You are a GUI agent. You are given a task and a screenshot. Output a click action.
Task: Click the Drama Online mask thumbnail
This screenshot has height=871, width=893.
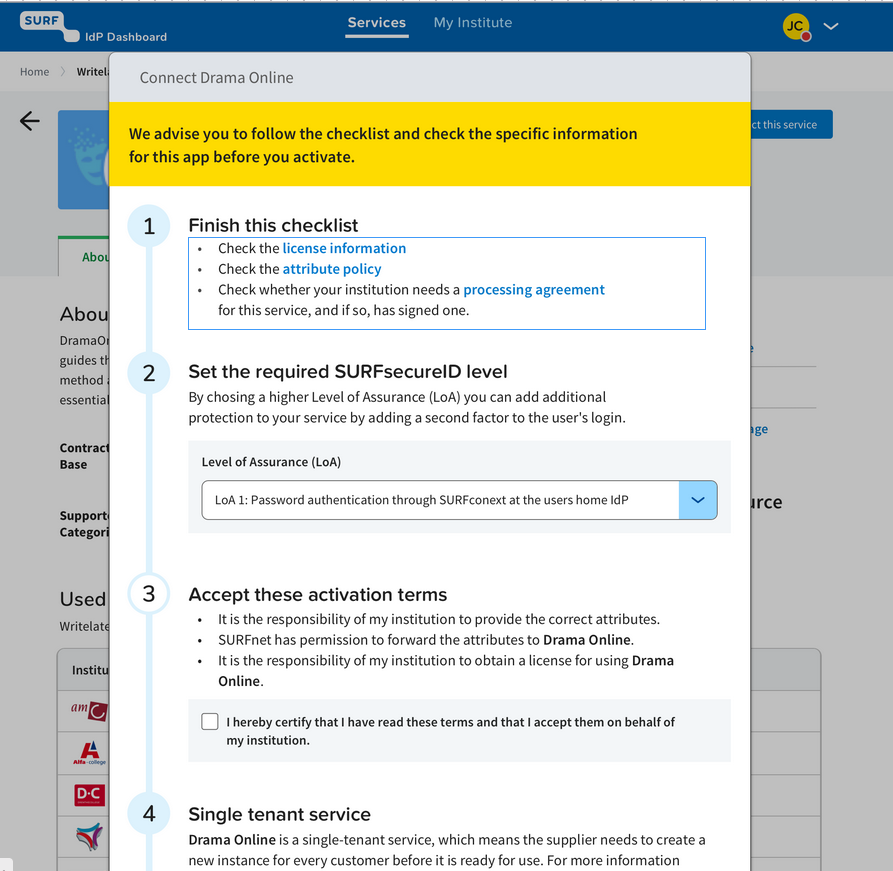pyautogui.click(x=84, y=160)
